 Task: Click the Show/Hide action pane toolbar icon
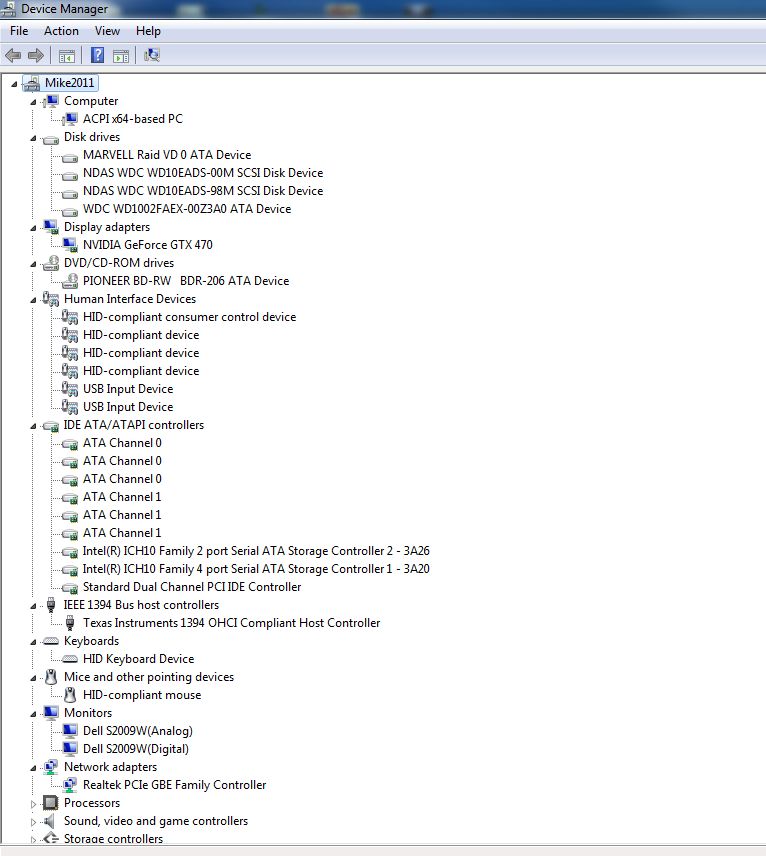coord(121,56)
